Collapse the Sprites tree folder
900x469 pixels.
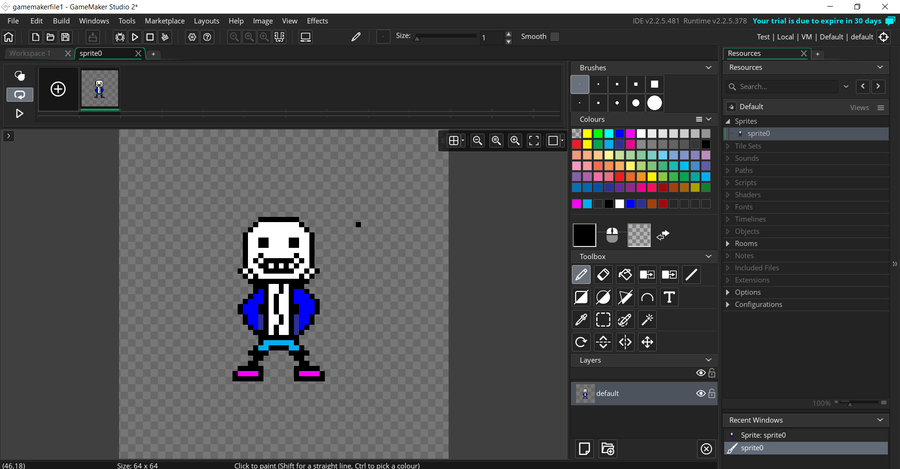point(728,122)
